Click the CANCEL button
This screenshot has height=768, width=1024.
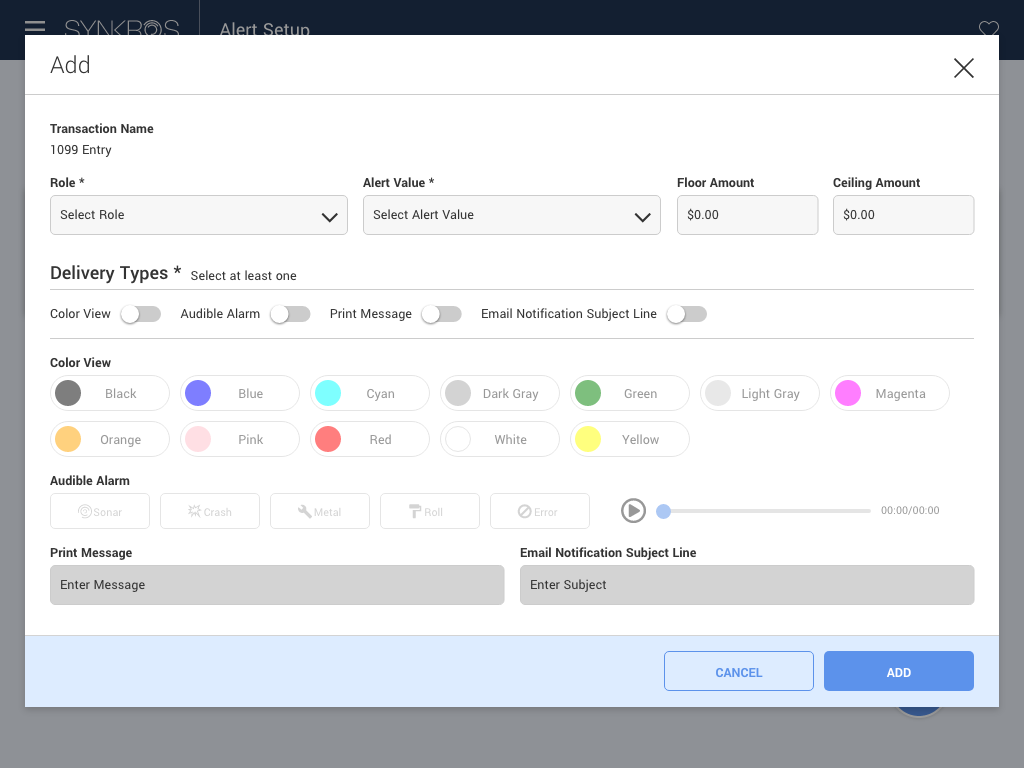click(x=739, y=671)
